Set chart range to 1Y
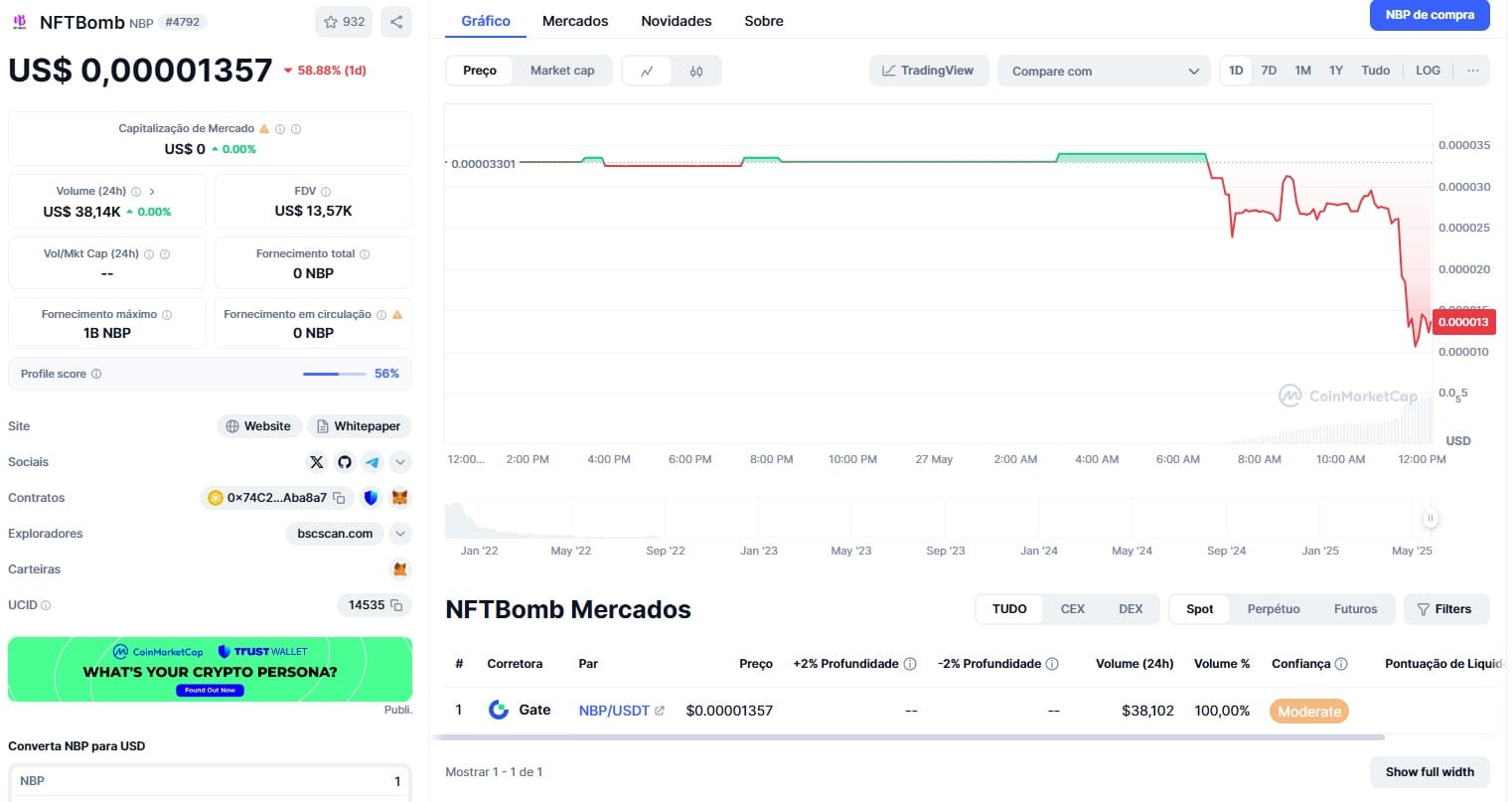Screen dimensions: 1512x802 (1336, 71)
